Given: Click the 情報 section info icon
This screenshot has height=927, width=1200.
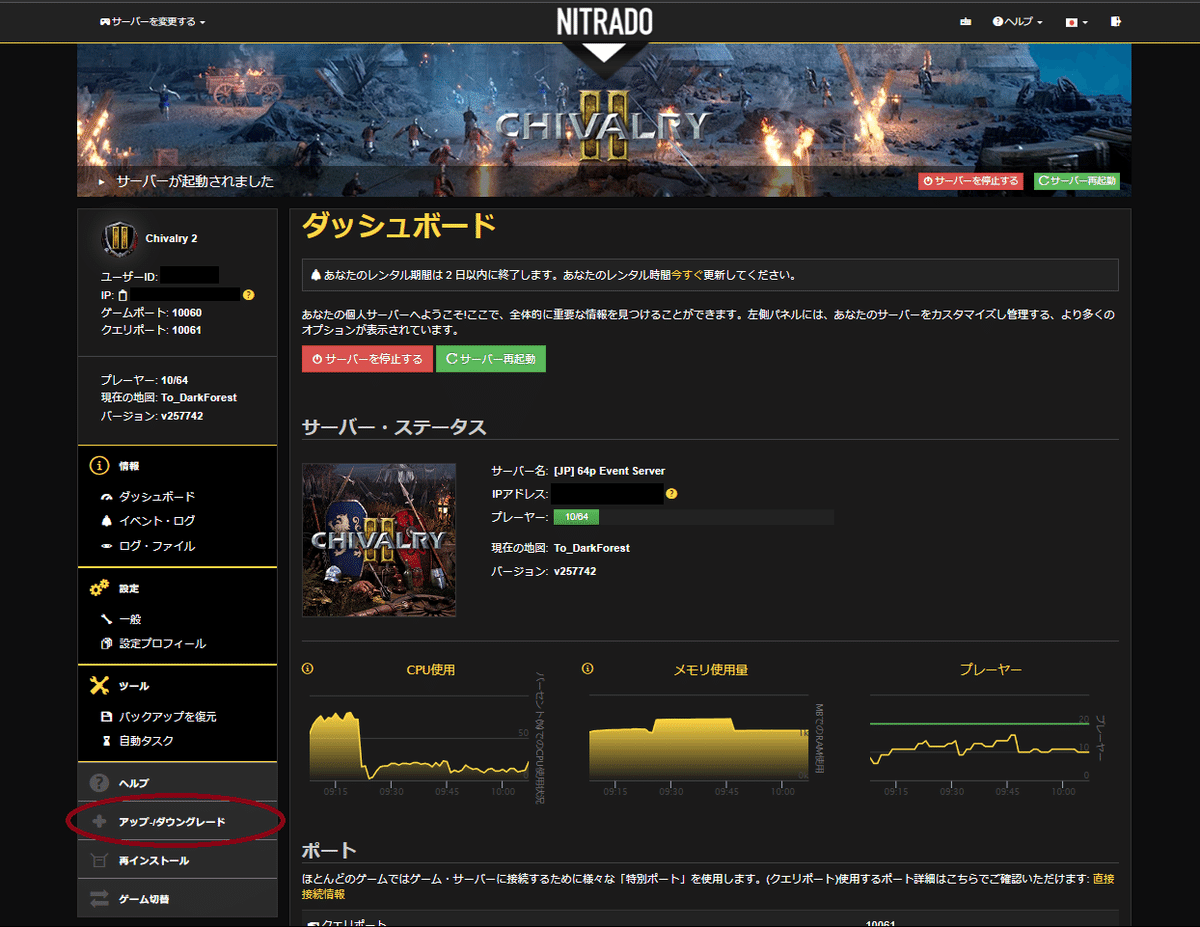Looking at the screenshot, I should (x=98, y=465).
